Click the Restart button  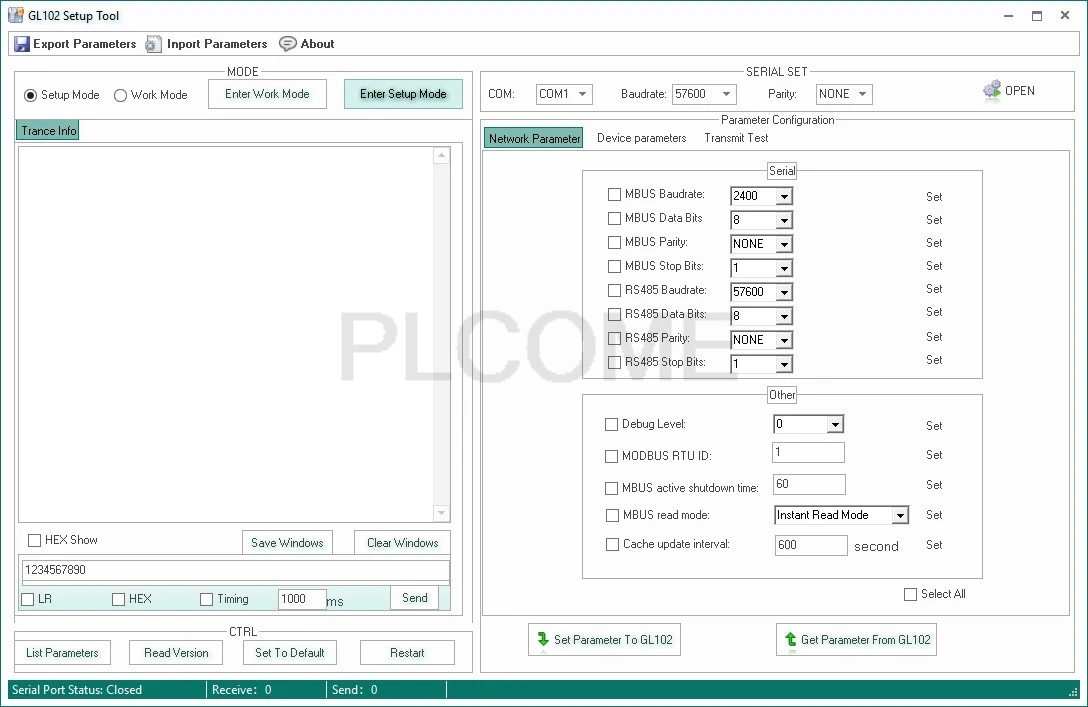pyautogui.click(x=407, y=652)
